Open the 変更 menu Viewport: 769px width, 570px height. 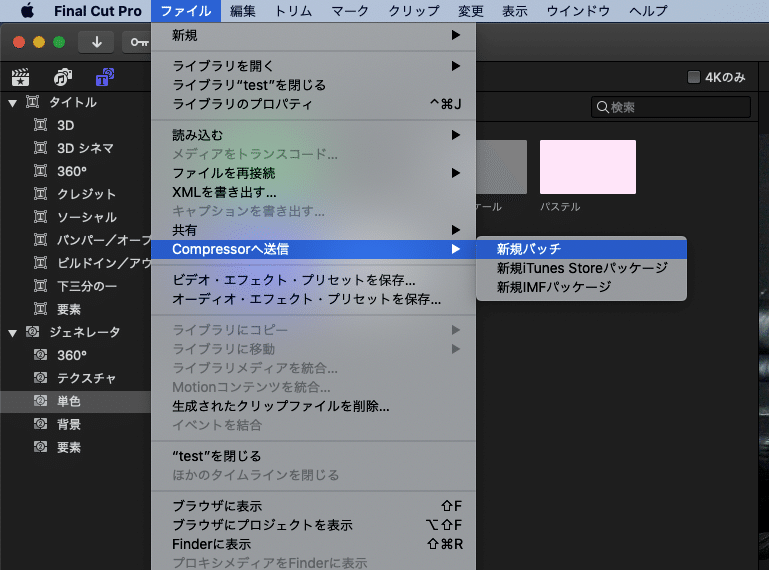click(471, 11)
